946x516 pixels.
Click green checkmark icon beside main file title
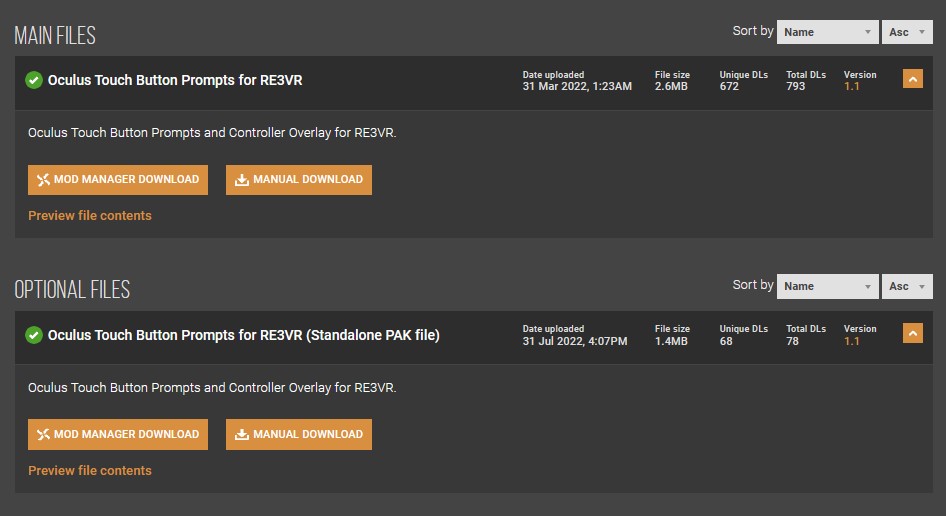34,80
